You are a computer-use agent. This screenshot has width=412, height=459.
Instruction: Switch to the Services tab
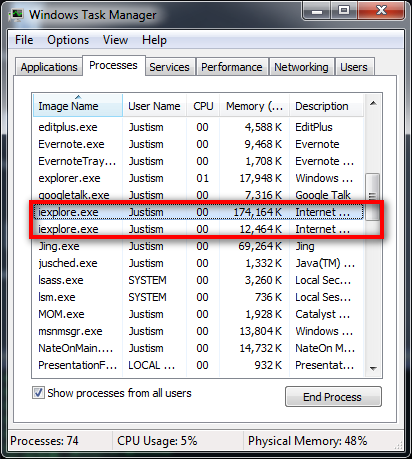coord(169,67)
